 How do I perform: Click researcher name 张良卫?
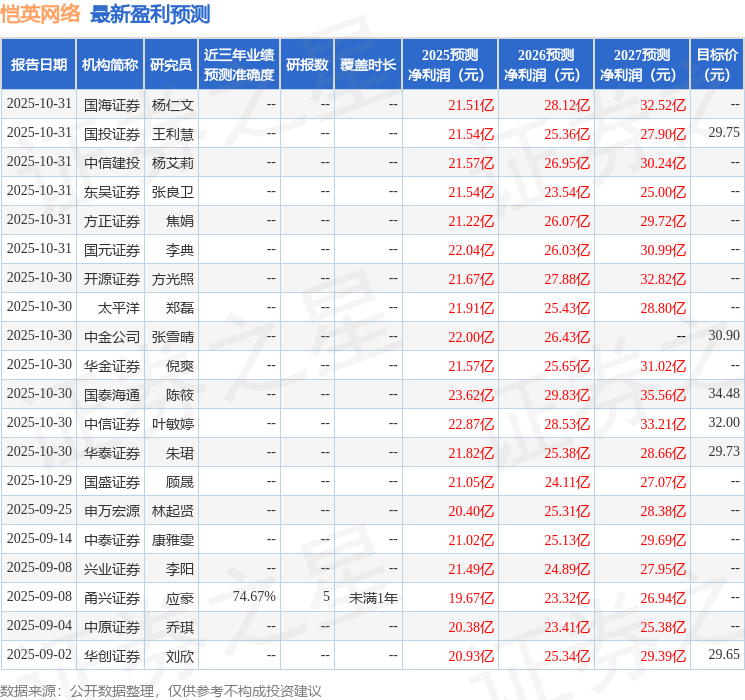[173, 192]
